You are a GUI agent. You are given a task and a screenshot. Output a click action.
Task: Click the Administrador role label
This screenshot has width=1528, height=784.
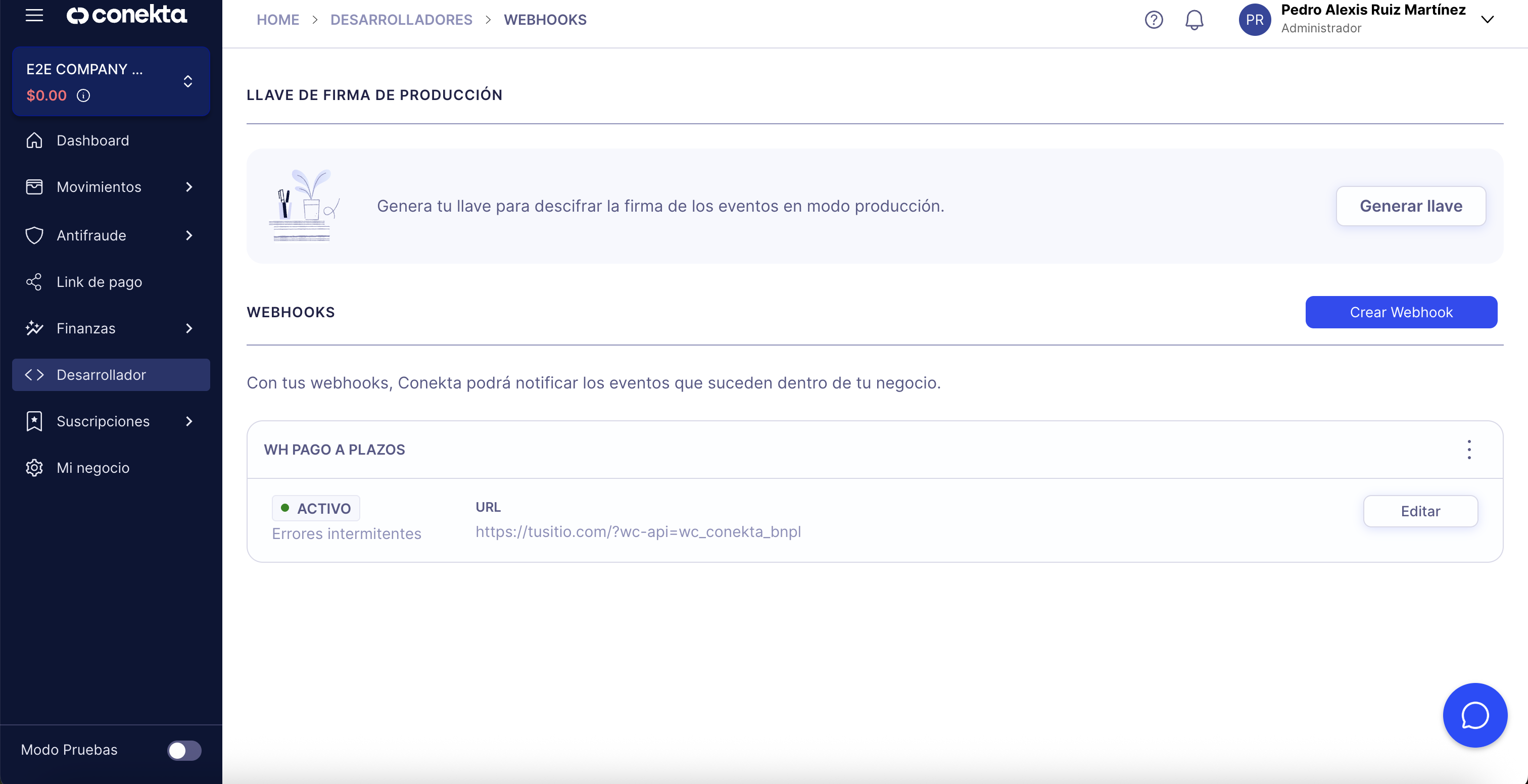(x=1321, y=28)
